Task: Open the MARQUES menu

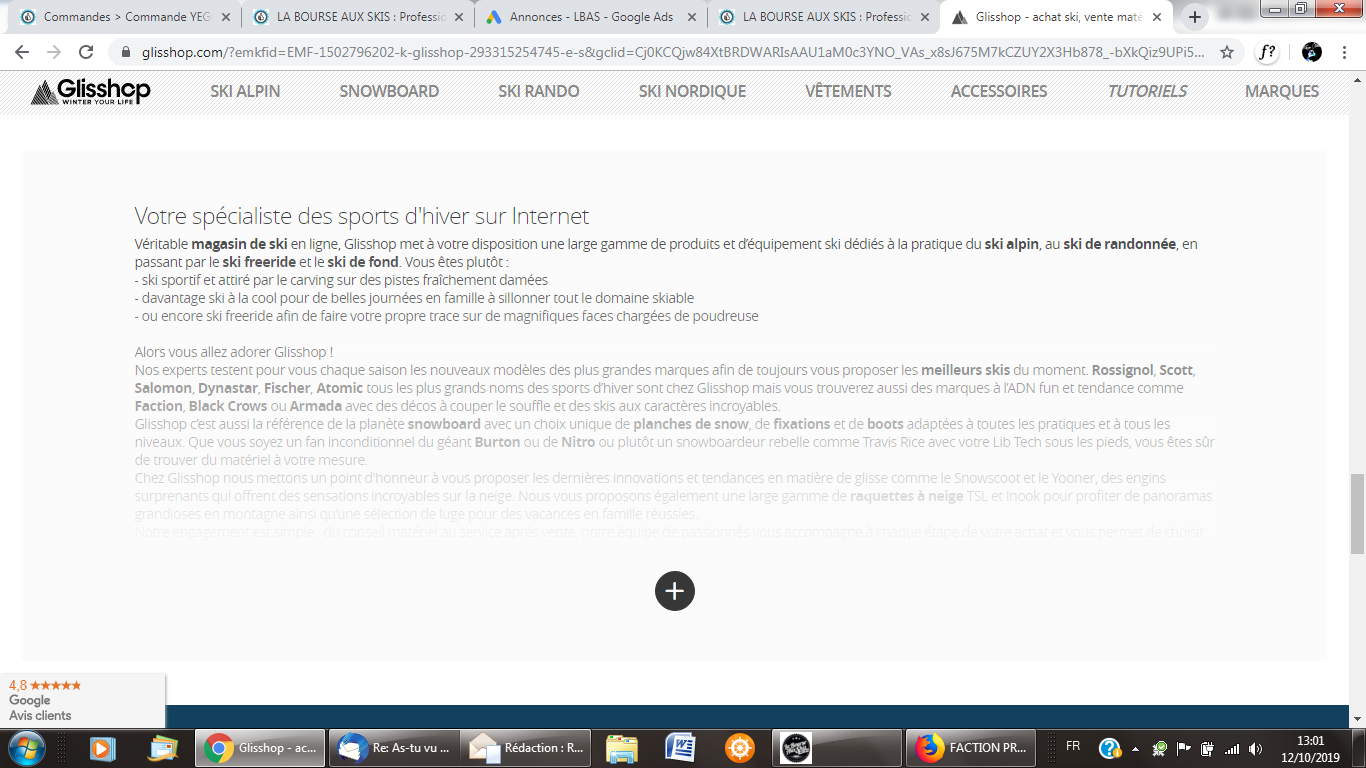Action: (1282, 91)
